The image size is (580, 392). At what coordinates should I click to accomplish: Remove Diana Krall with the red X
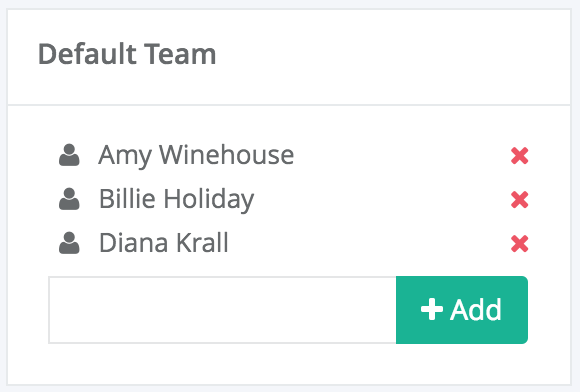(x=519, y=244)
